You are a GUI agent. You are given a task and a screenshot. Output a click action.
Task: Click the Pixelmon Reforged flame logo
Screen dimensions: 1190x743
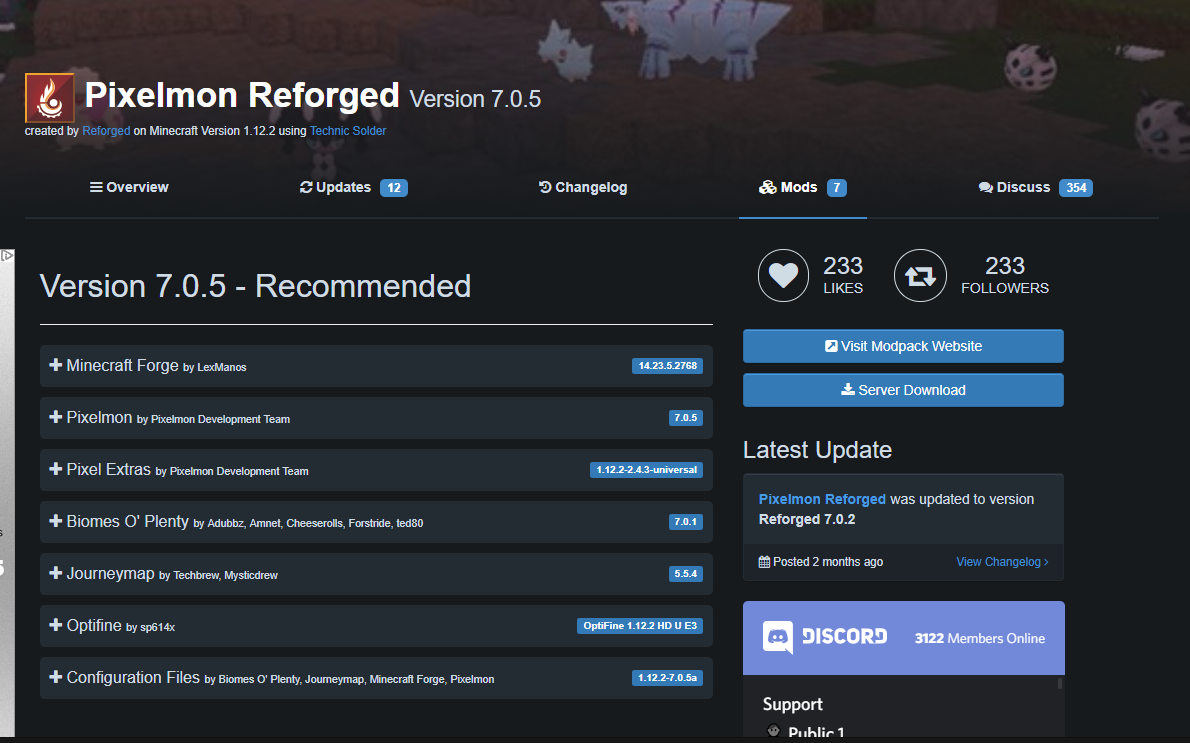pos(49,98)
